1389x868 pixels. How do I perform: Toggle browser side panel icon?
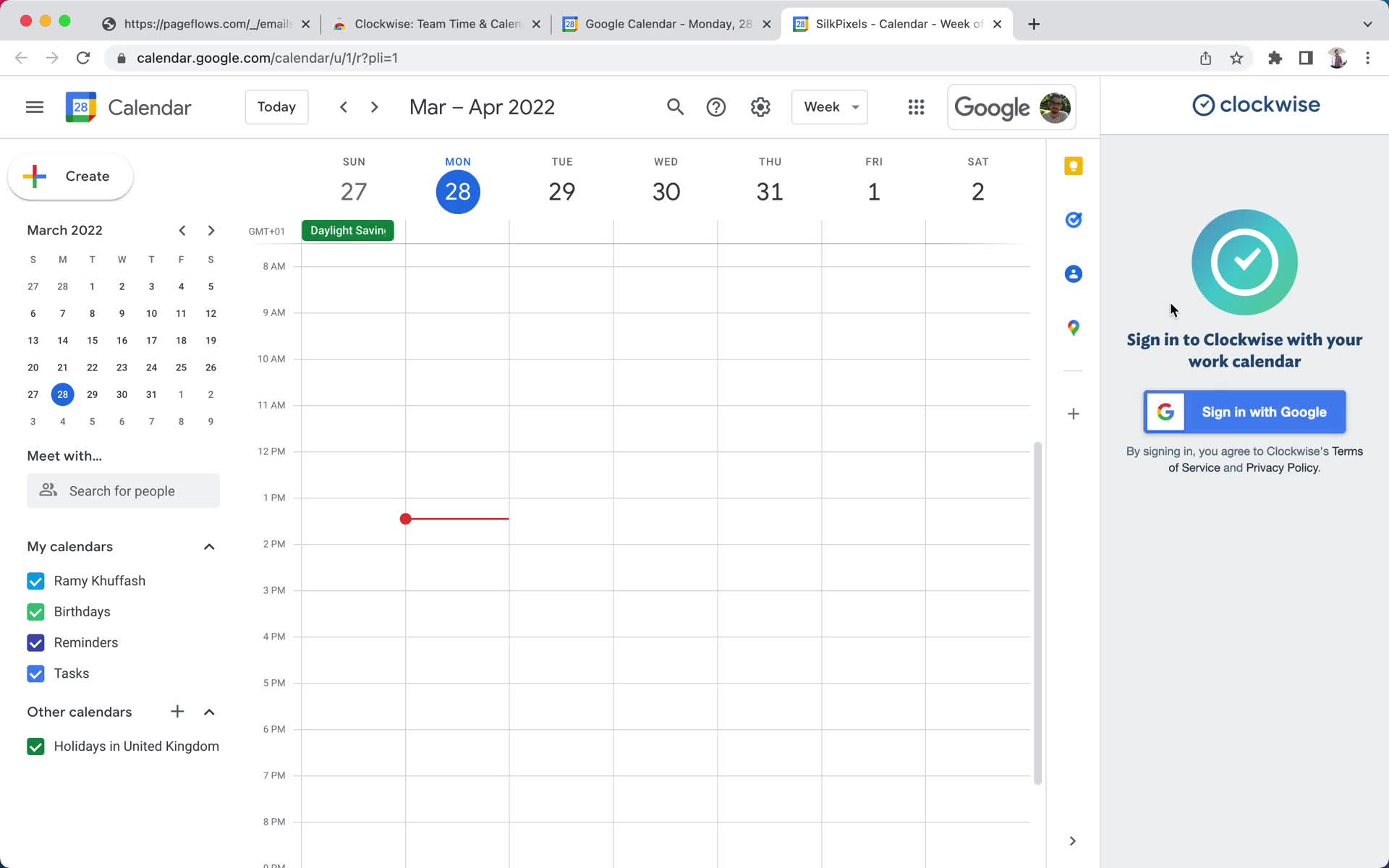pos(1306,58)
